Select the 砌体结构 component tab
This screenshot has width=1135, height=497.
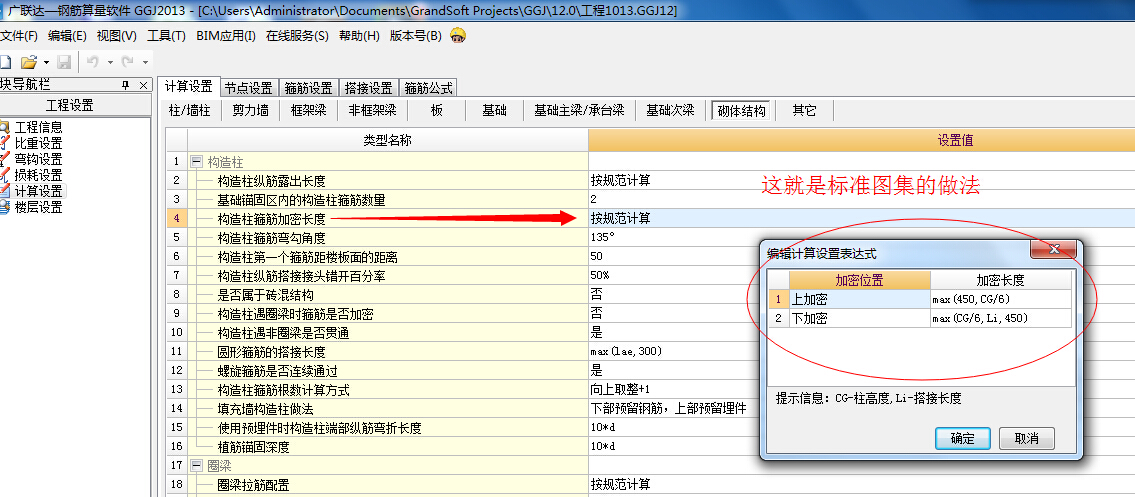point(742,111)
